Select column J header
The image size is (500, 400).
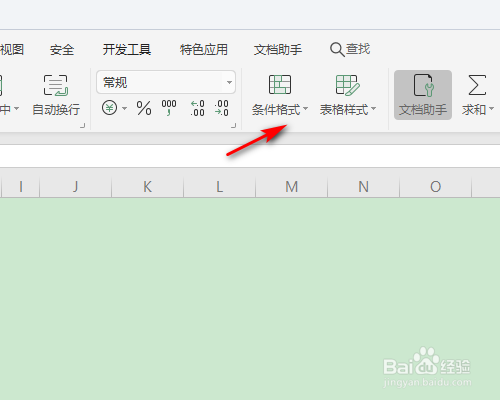(76, 187)
